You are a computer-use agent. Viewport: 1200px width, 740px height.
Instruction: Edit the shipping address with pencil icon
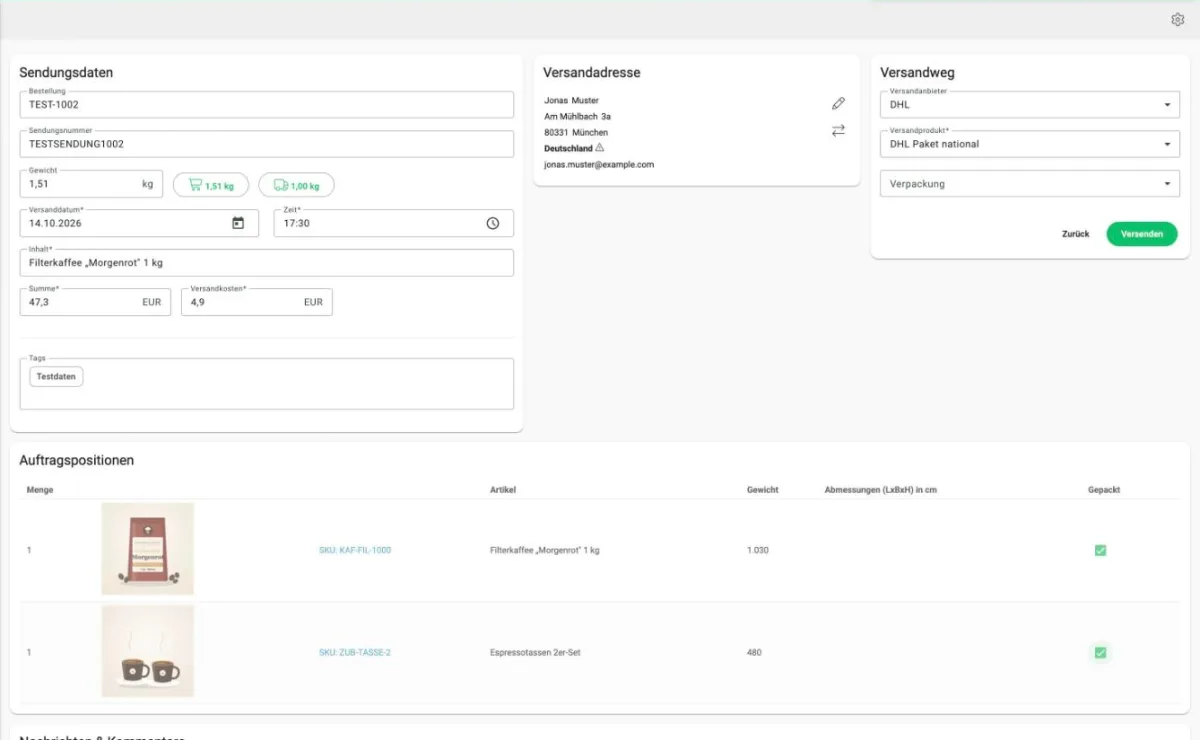pos(838,103)
